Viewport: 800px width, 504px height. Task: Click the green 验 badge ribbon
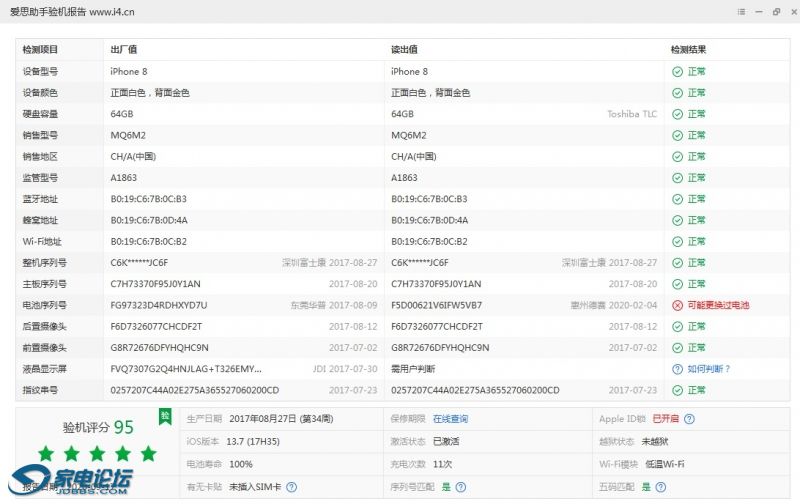tap(165, 417)
